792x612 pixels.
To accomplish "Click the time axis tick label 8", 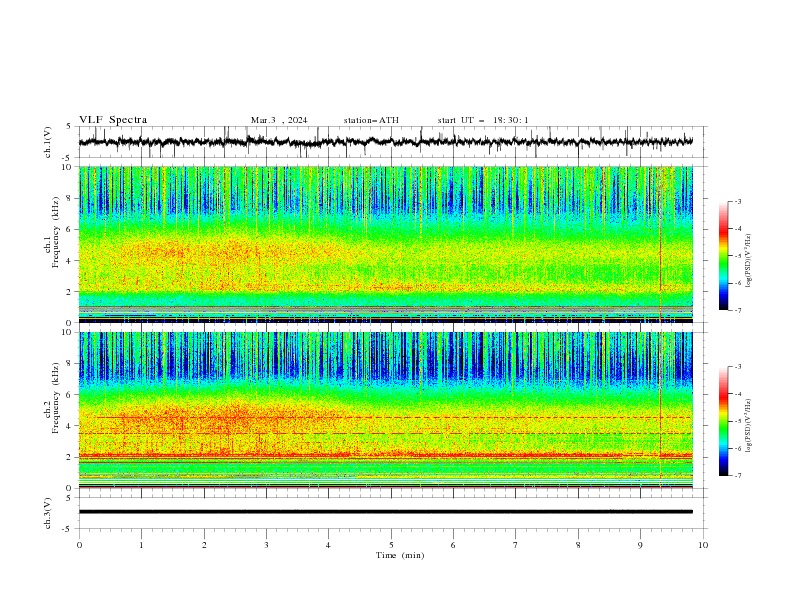I will tap(578, 545).
